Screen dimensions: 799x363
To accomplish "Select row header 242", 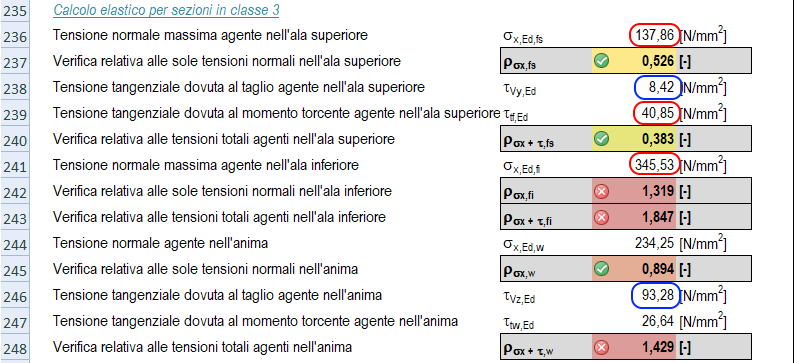I will tap(15, 192).
